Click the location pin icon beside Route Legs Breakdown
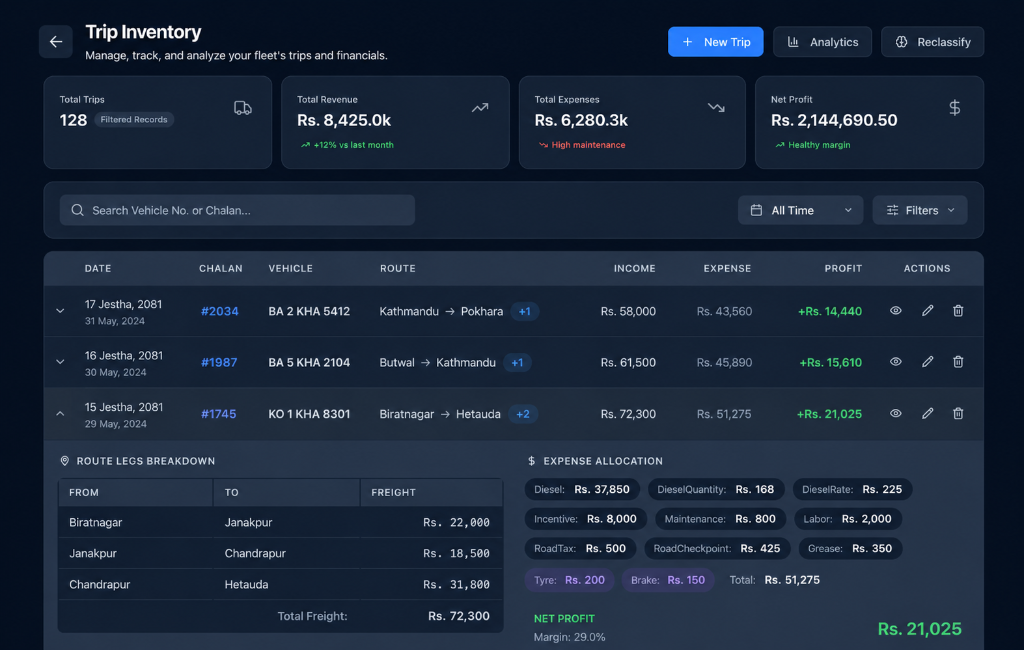Image resolution: width=1024 pixels, height=650 pixels. tap(65, 461)
